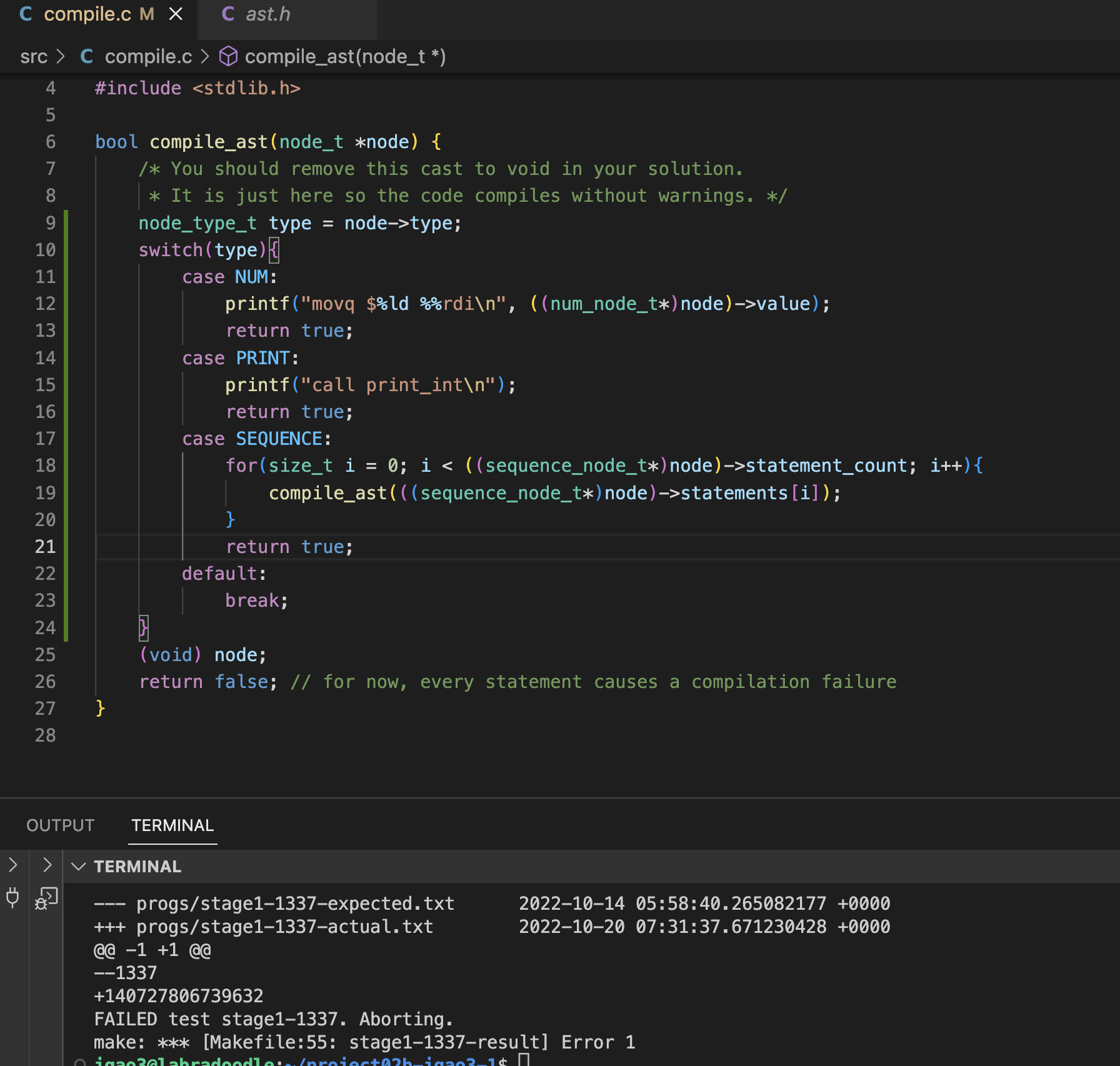Click the blue C icon on the compile.c tab

click(x=26, y=14)
